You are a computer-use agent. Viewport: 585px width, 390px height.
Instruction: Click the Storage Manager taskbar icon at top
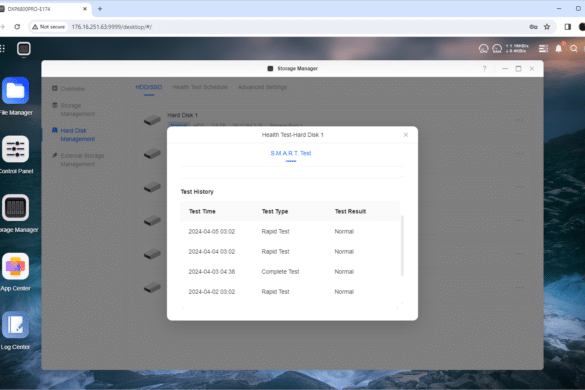tap(24, 49)
